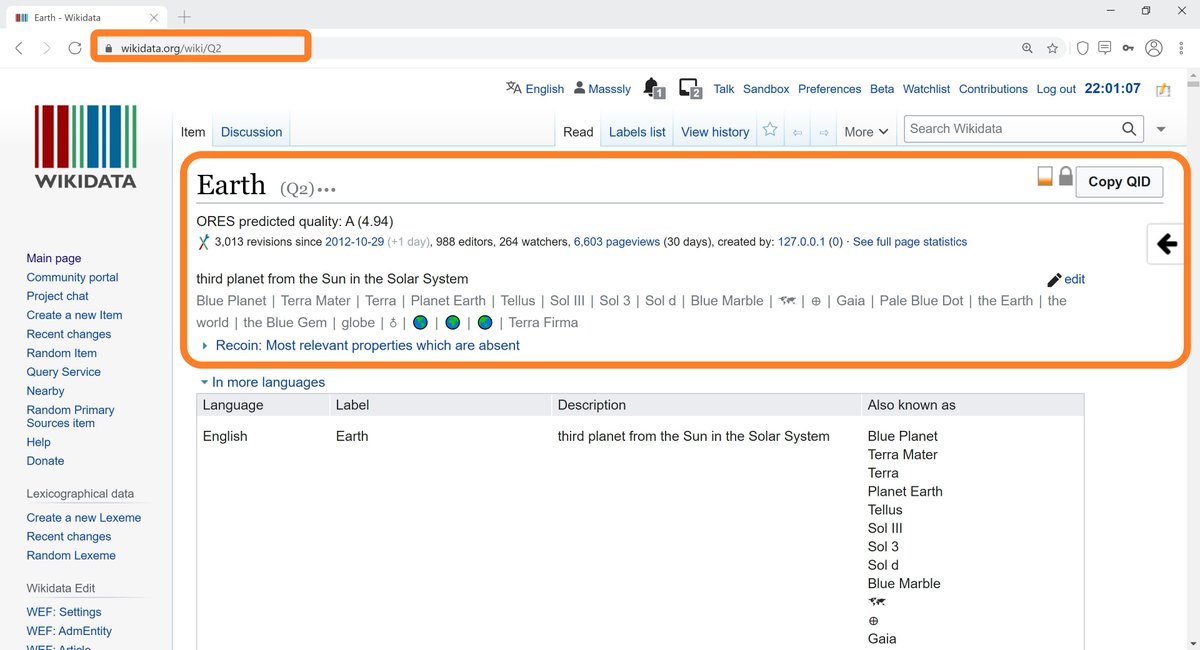Select the Read tab
The height and width of the screenshot is (650, 1200).
point(578,132)
